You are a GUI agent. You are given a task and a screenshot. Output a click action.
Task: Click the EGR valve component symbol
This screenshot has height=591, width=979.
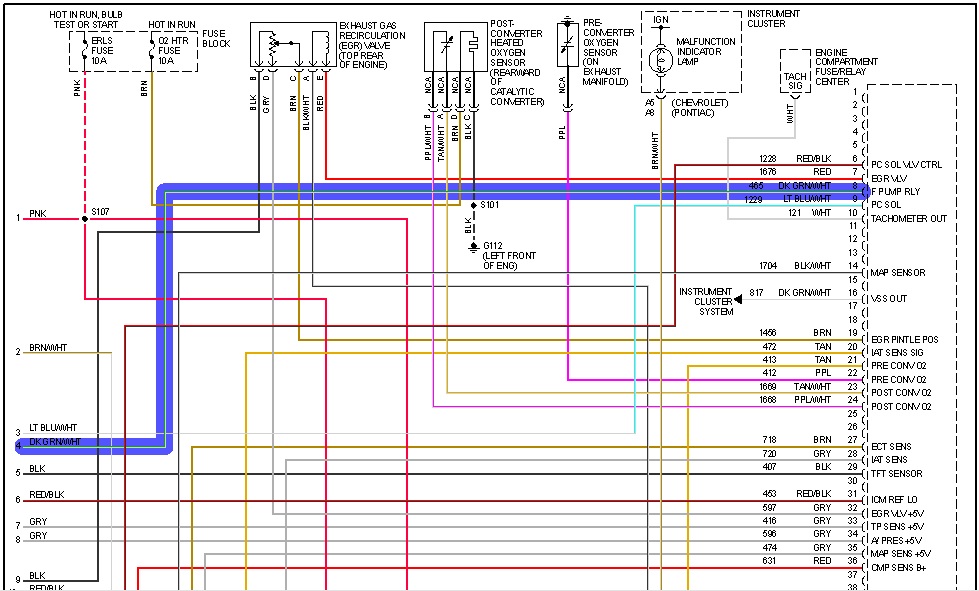293,45
